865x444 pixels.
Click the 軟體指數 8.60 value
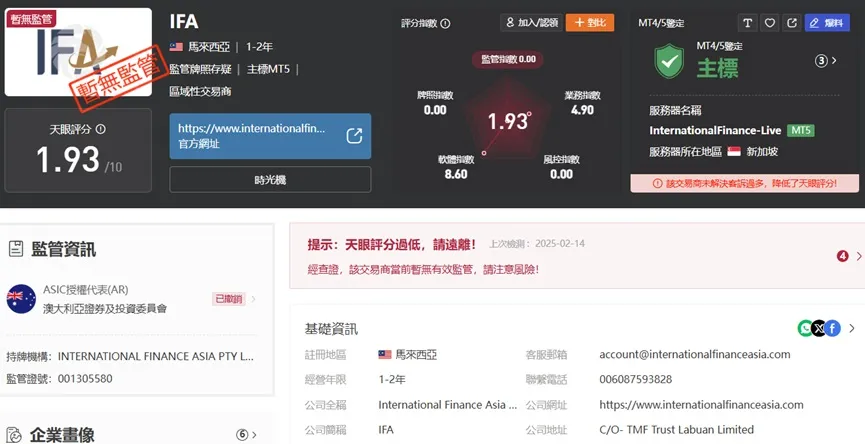coord(456,174)
